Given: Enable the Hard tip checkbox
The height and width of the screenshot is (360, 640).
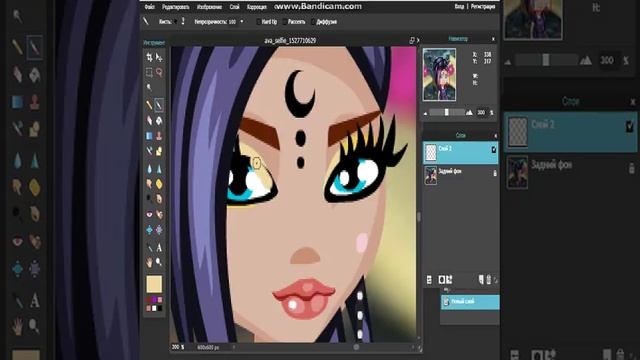Looking at the screenshot, I should (258, 22).
